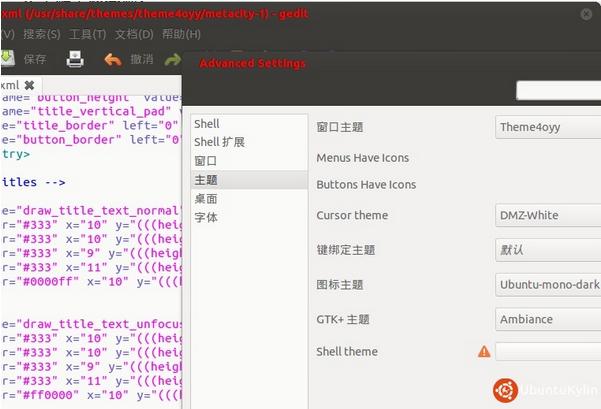Select Shell in the Advanced Settings sidebar
The width and height of the screenshot is (601, 409).
coord(249,124)
